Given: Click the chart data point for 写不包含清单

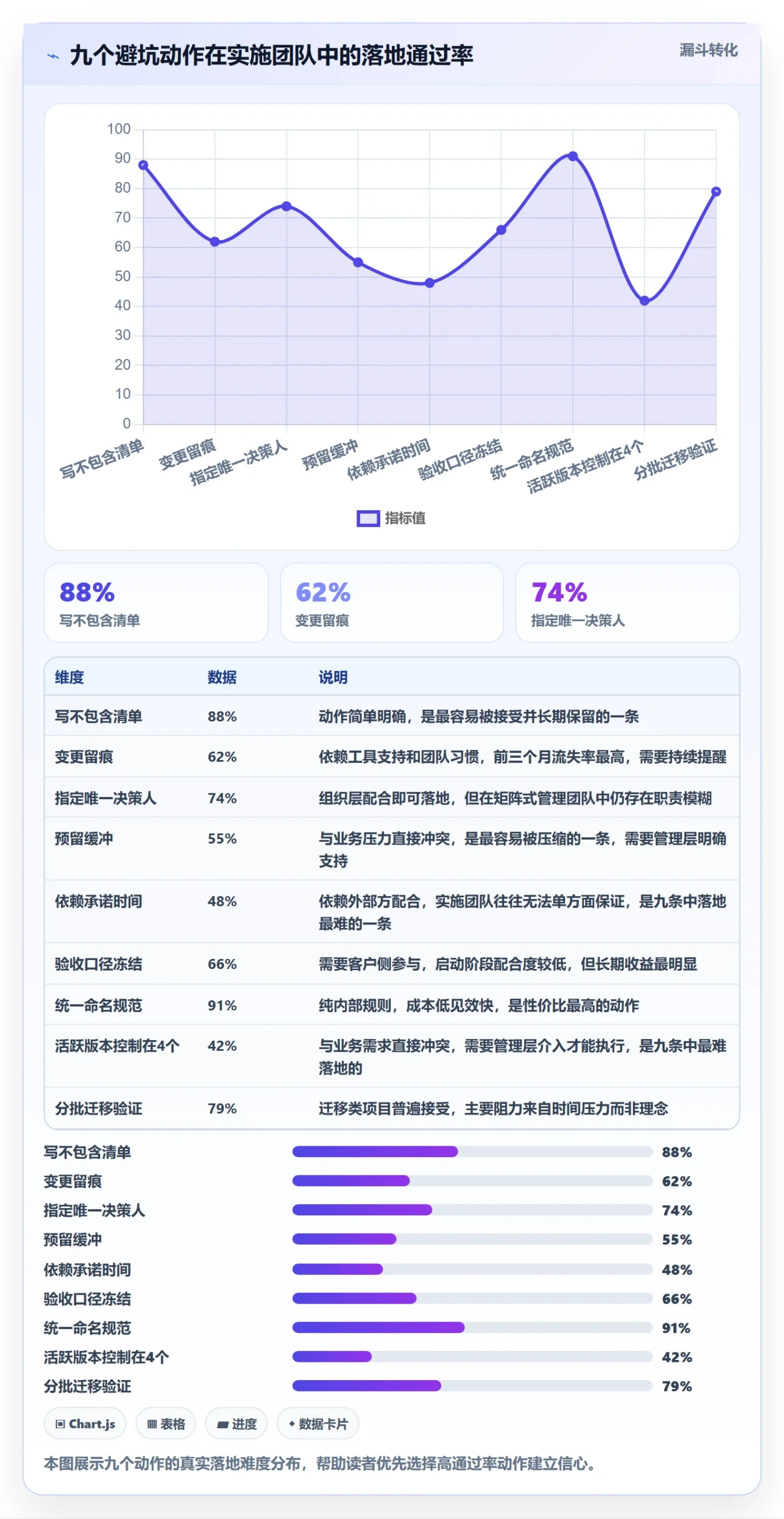Looking at the screenshot, I should [x=144, y=165].
